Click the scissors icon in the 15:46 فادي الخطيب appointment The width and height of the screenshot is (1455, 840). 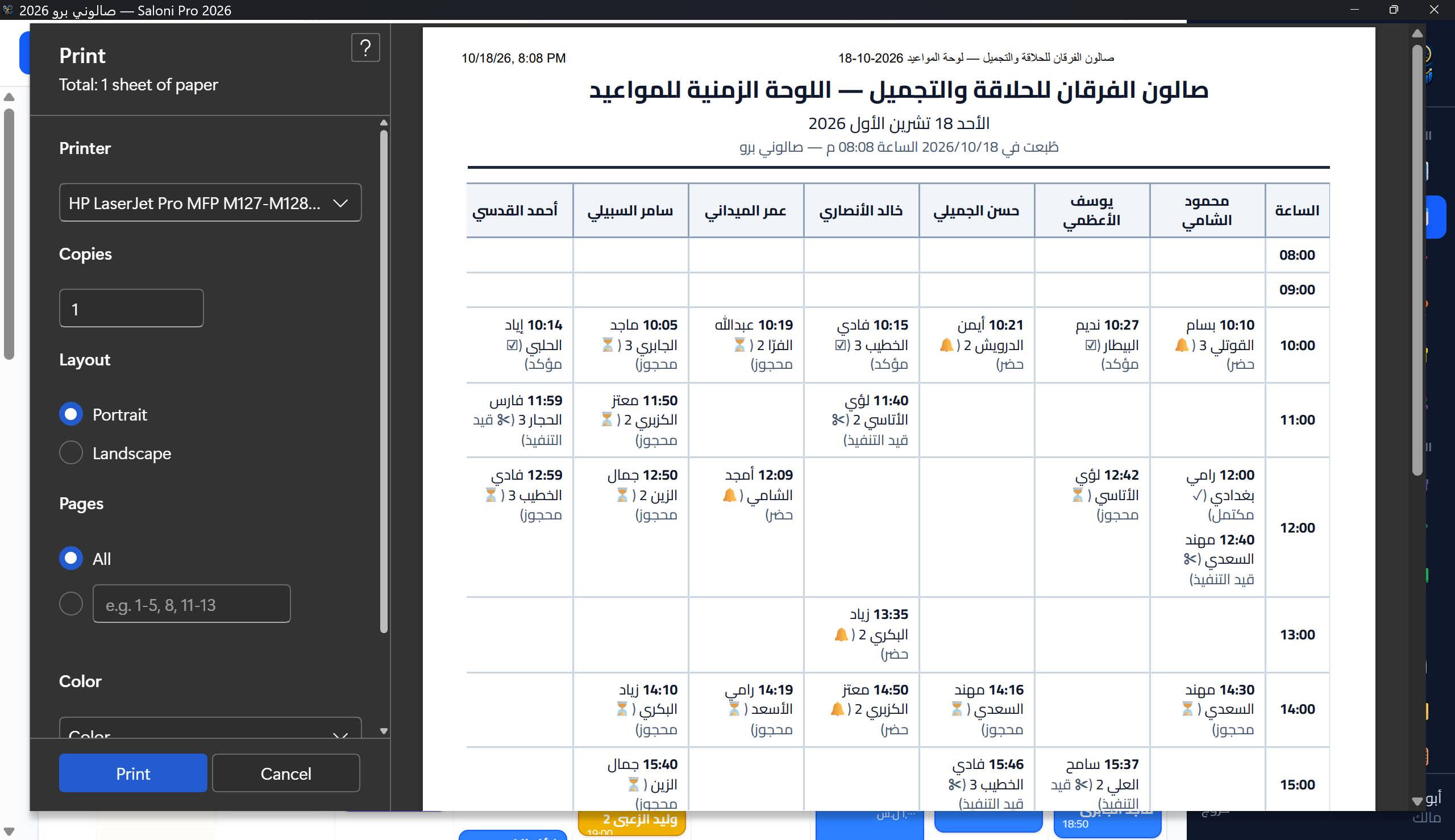pos(954,785)
